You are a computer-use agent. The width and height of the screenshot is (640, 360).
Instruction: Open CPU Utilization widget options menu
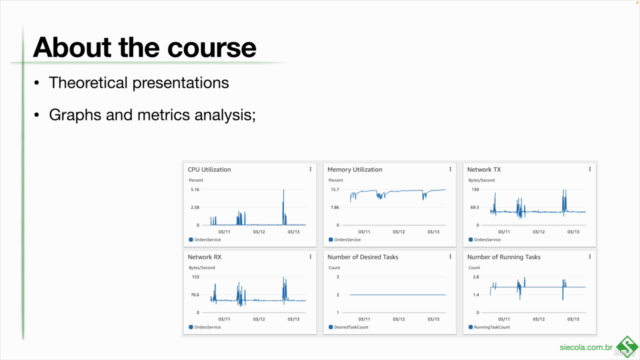click(310, 169)
